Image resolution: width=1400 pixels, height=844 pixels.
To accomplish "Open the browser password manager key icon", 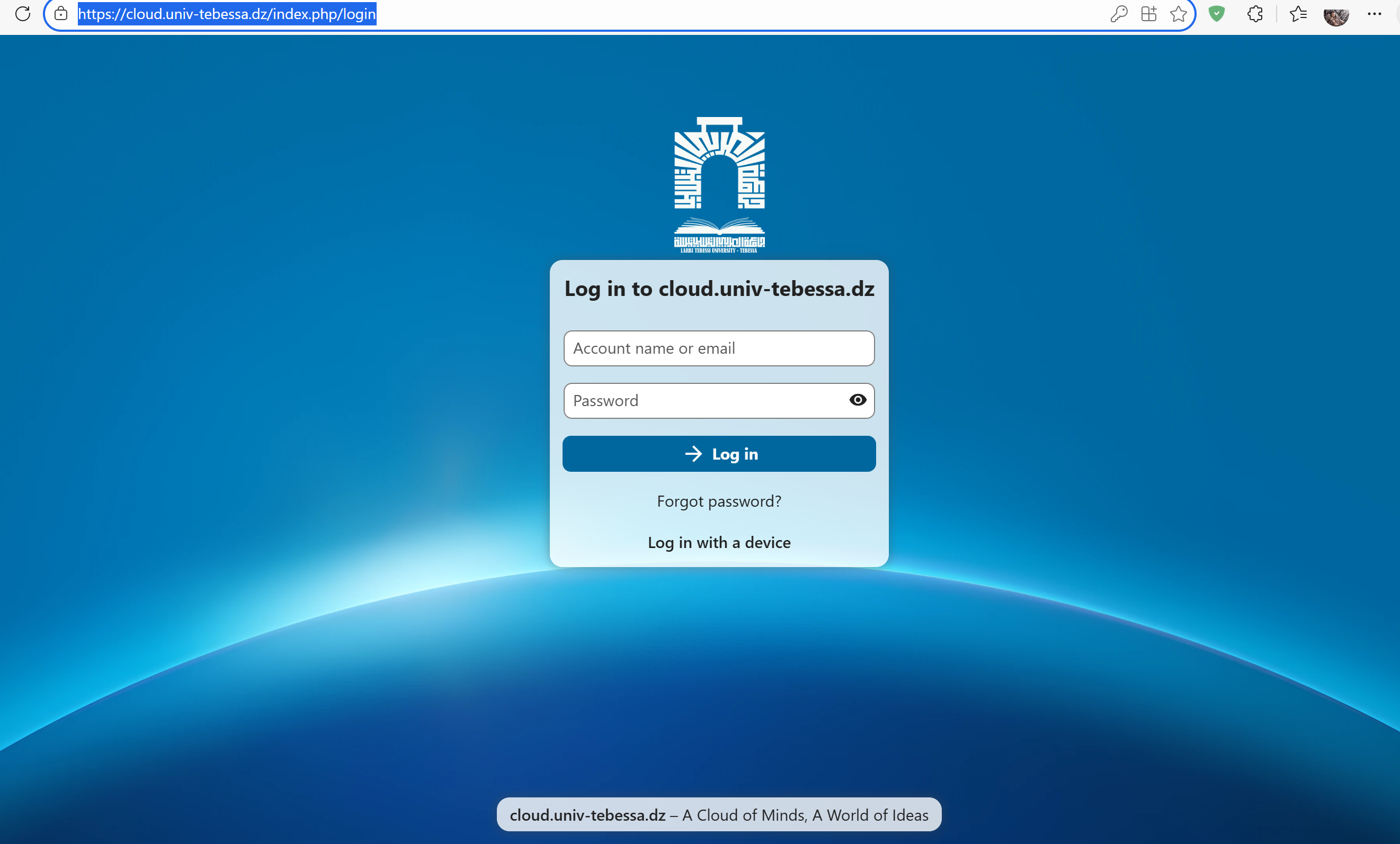I will (x=1118, y=14).
